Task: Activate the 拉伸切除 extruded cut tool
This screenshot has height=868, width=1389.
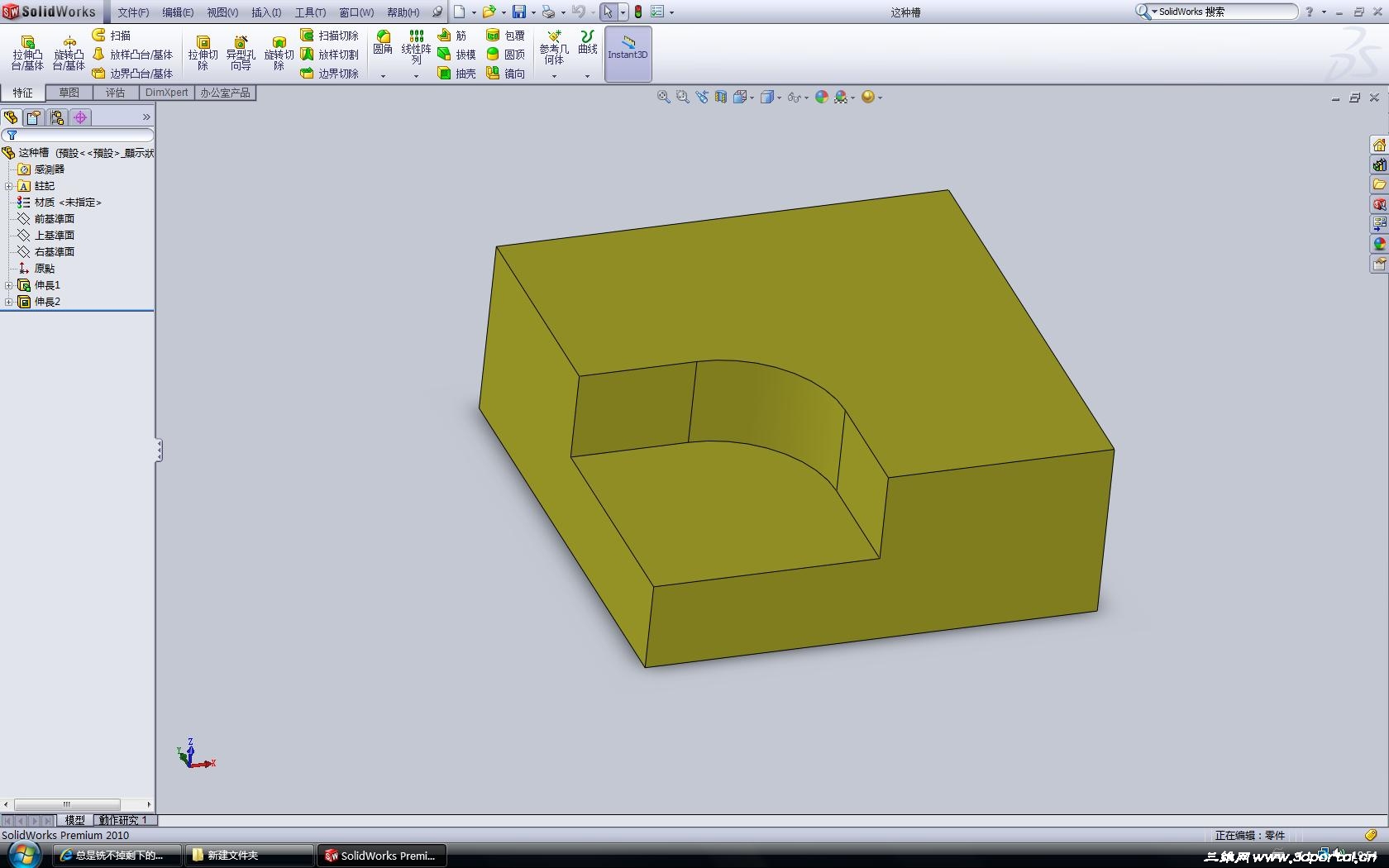Action: [x=203, y=53]
